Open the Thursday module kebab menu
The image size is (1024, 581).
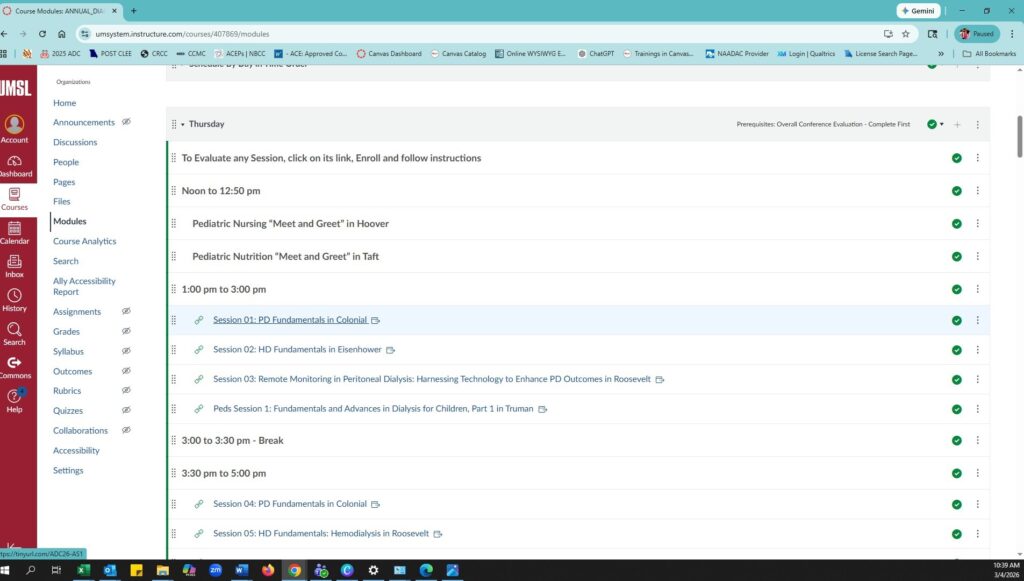click(978, 125)
